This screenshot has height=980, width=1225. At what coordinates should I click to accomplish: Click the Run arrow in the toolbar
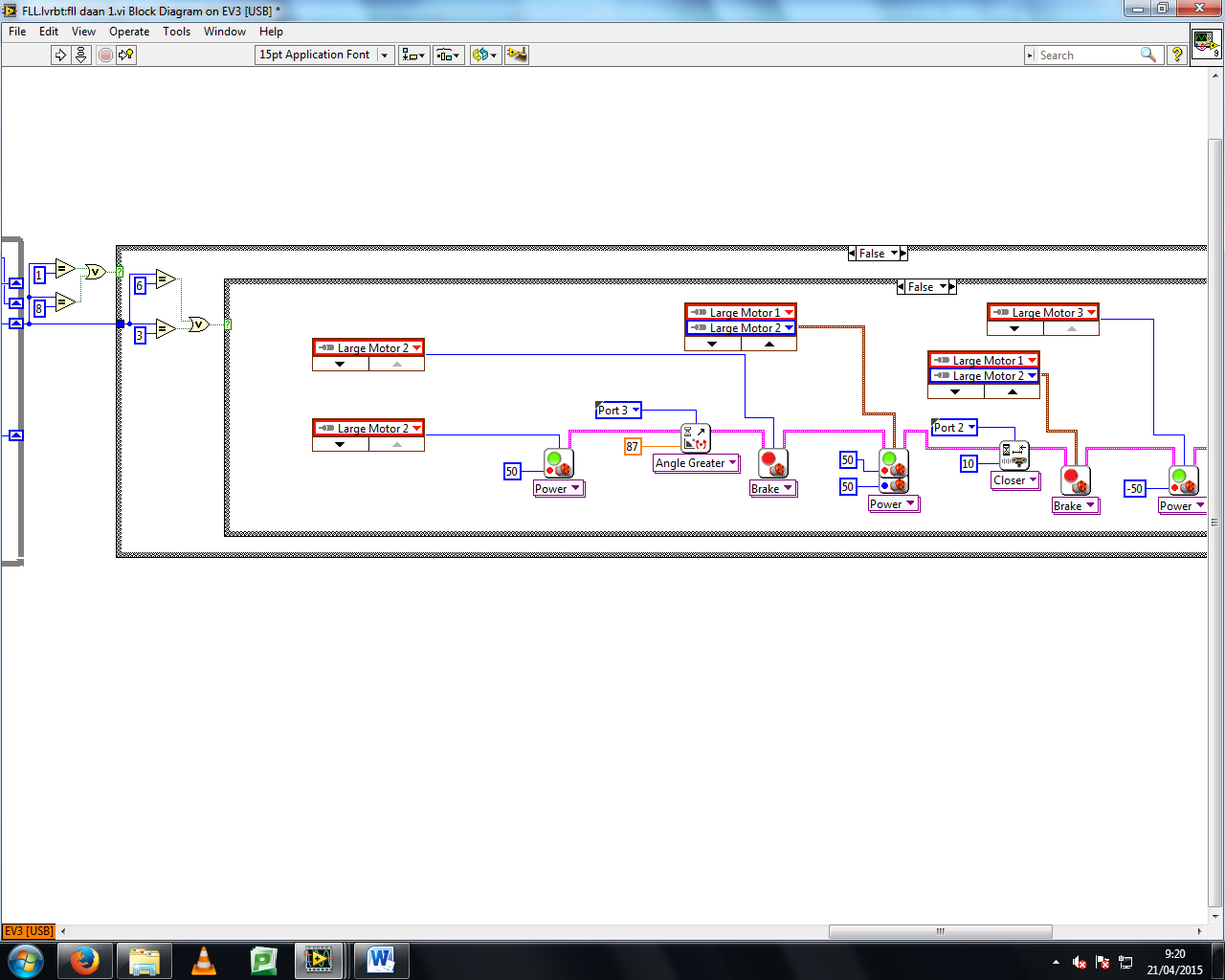click(60, 55)
